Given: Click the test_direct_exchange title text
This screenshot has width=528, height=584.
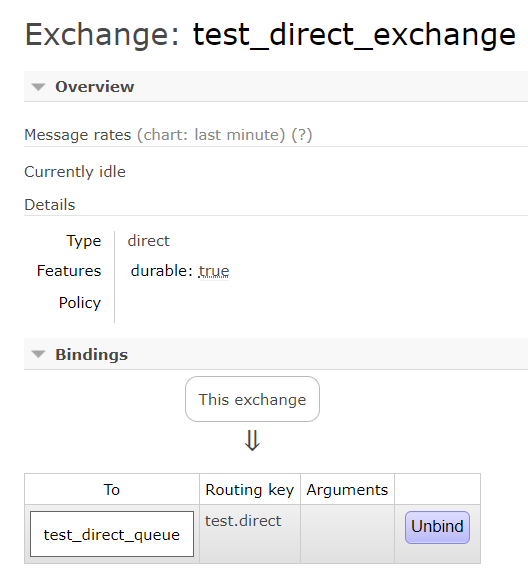Looking at the screenshot, I should click(x=354, y=35).
